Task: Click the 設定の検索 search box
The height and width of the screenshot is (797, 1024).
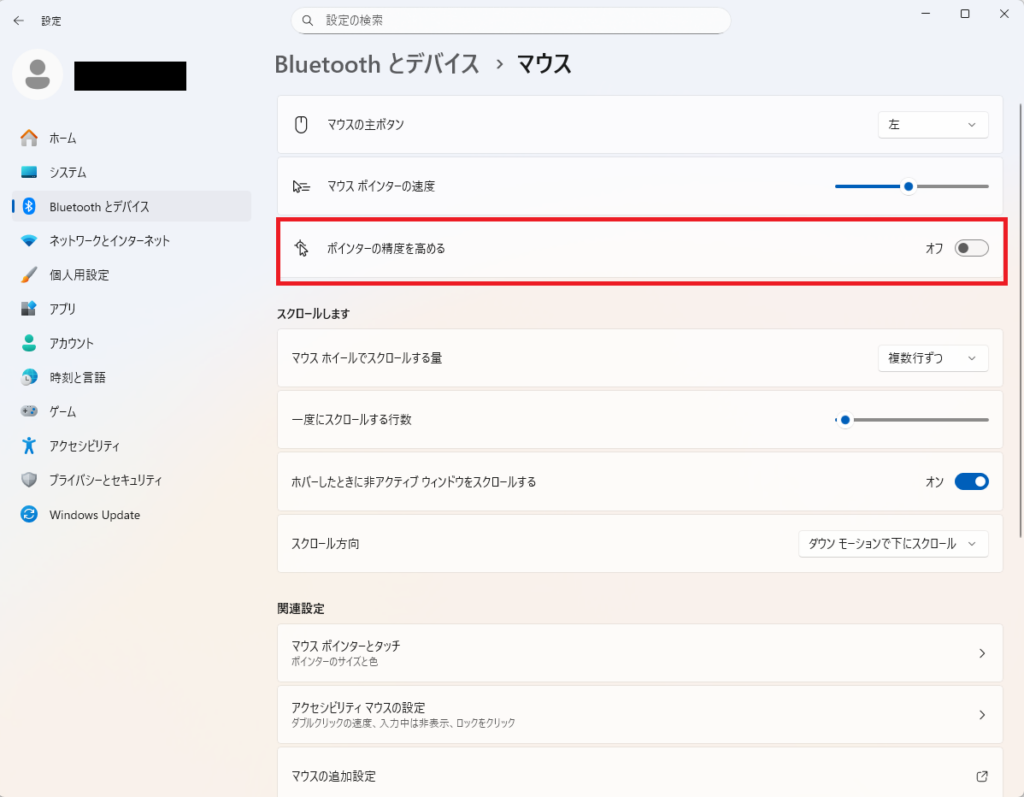Action: (510, 20)
